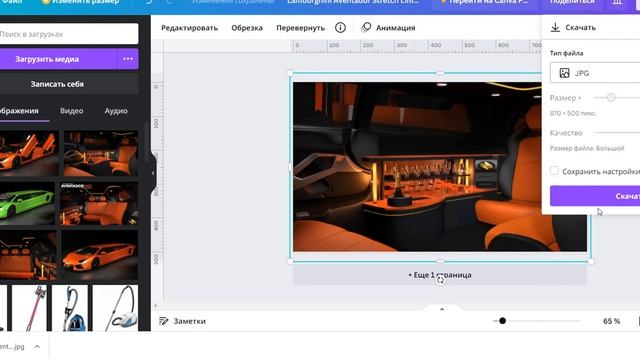Move the zoom slider knob
640x360 pixels.
(x=502, y=321)
